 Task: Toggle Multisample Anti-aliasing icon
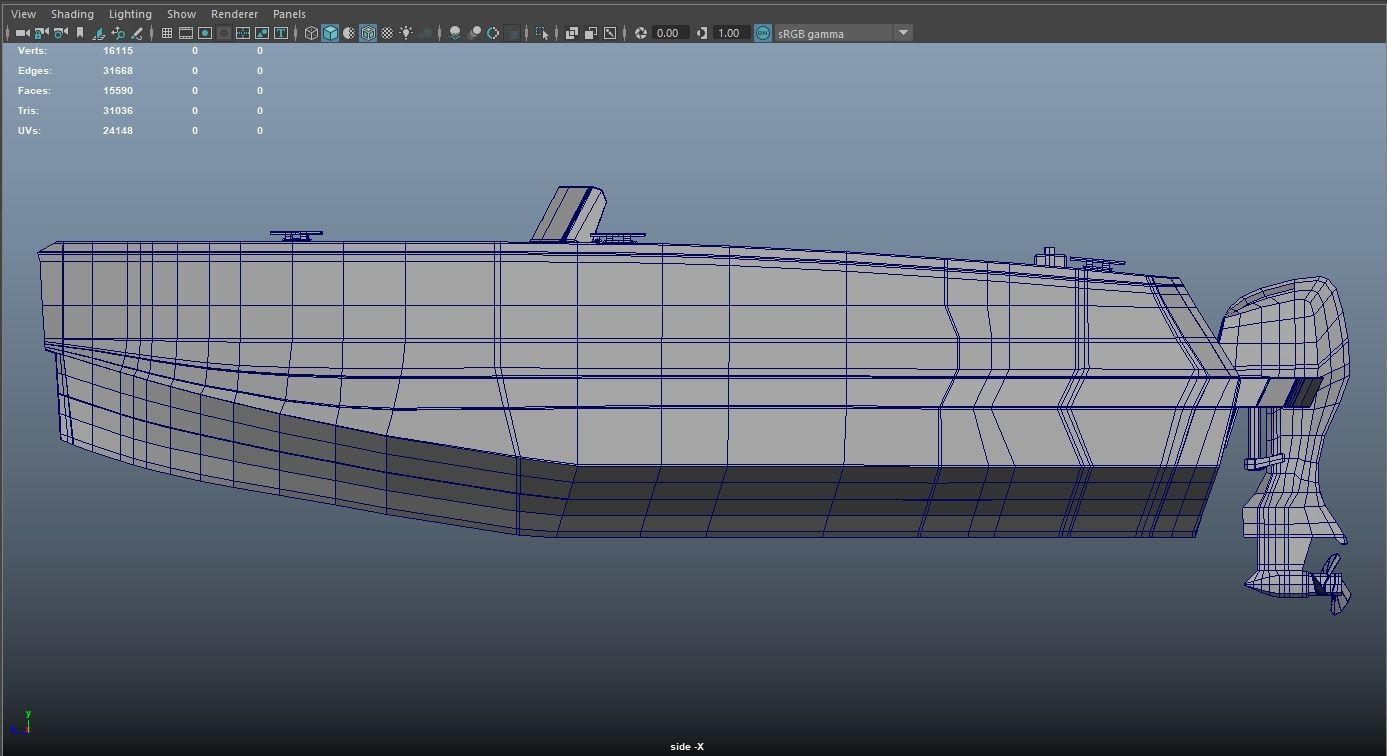point(493,33)
